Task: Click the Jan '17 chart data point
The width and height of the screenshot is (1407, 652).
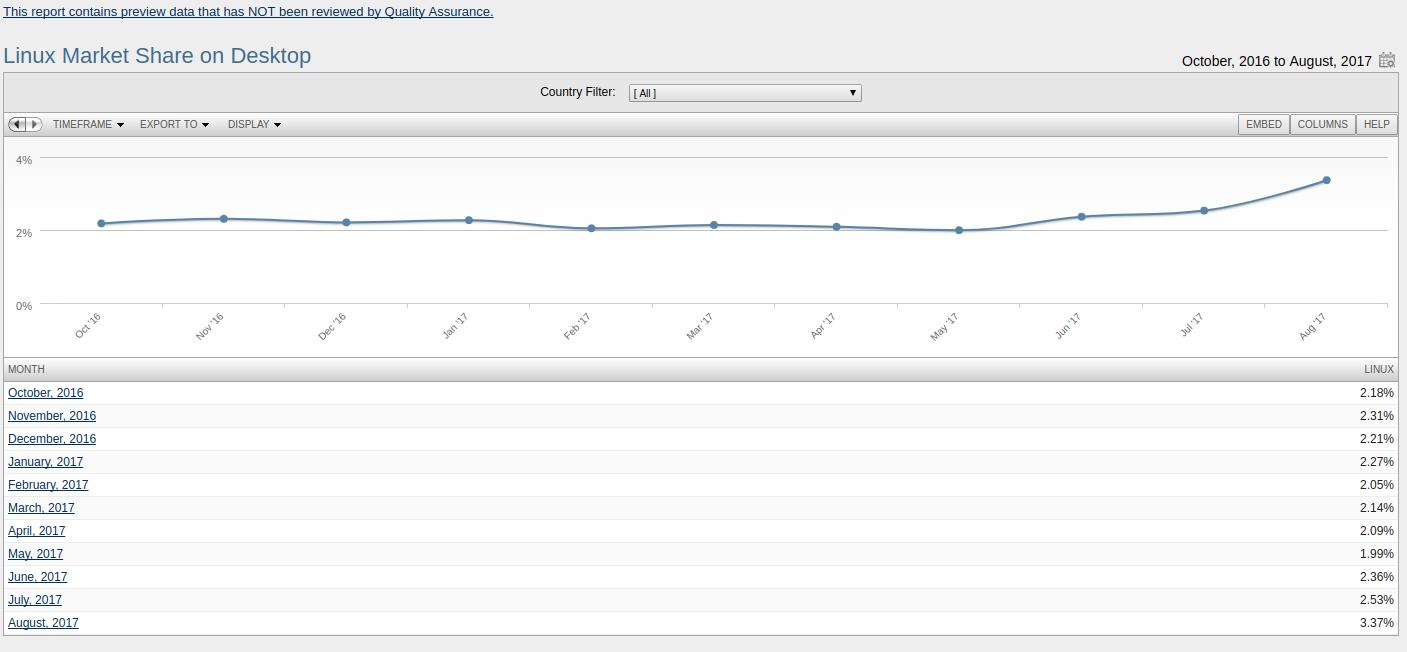Action: 469,220
